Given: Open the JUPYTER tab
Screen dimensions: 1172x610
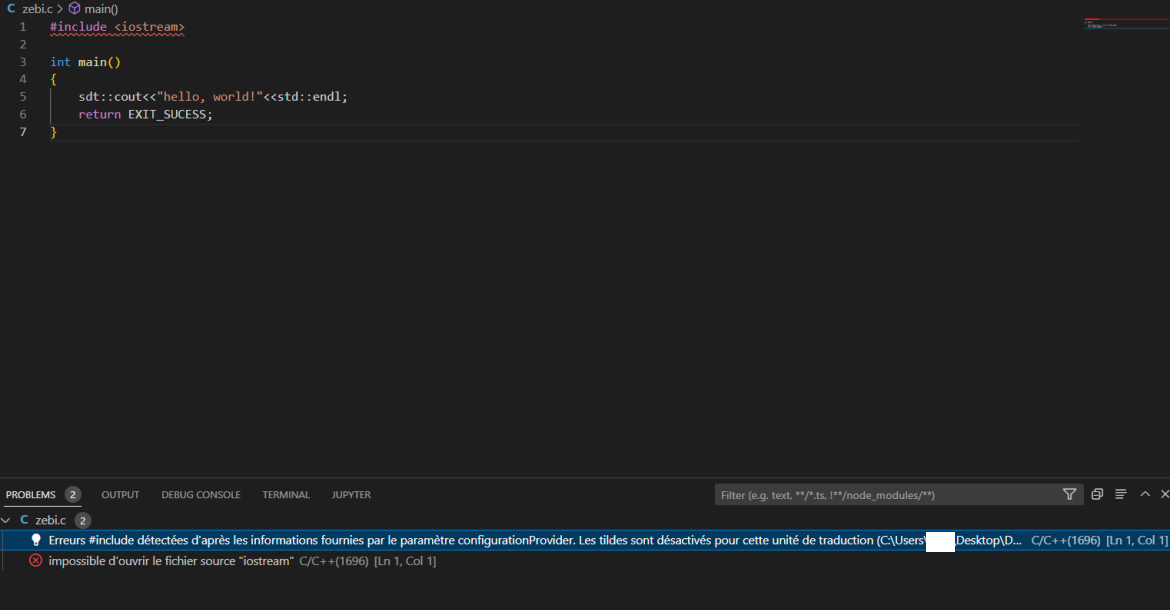Looking at the screenshot, I should click(x=351, y=495).
